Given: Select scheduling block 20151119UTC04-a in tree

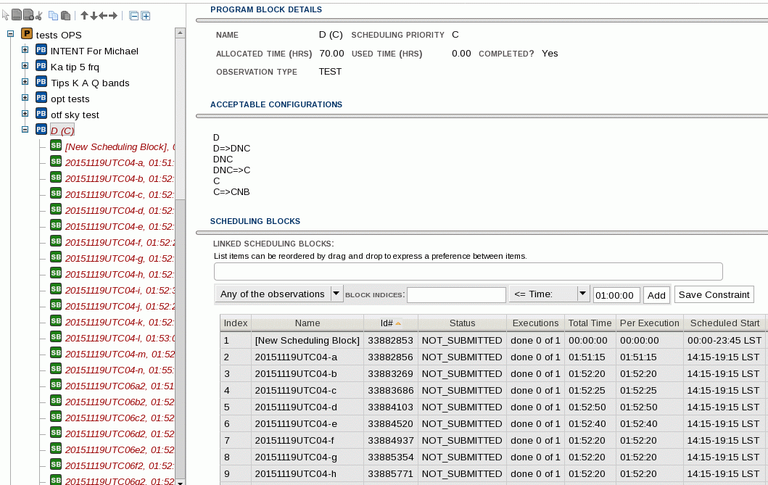Looking at the screenshot, I should [x=119, y=162].
